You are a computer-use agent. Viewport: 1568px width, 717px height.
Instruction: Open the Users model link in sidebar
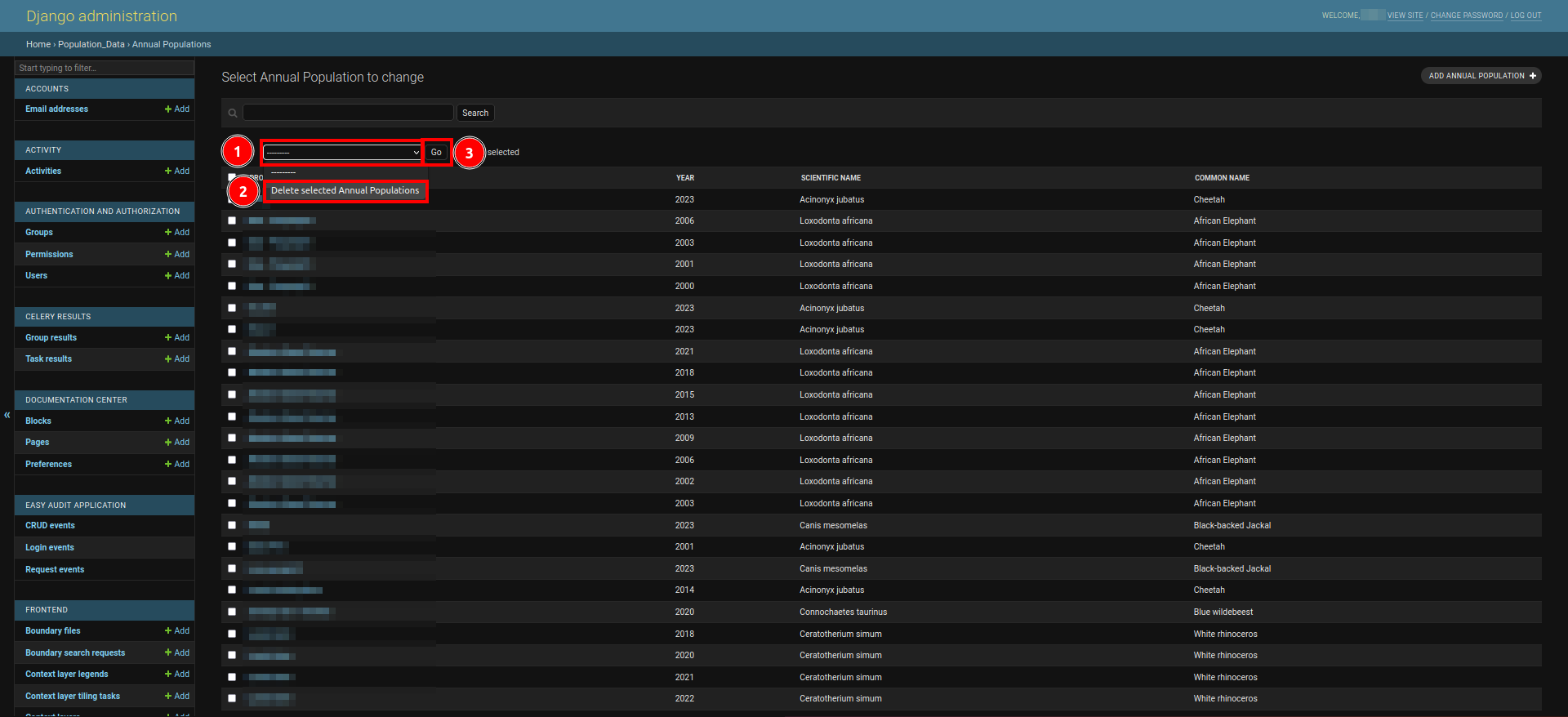pos(36,275)
